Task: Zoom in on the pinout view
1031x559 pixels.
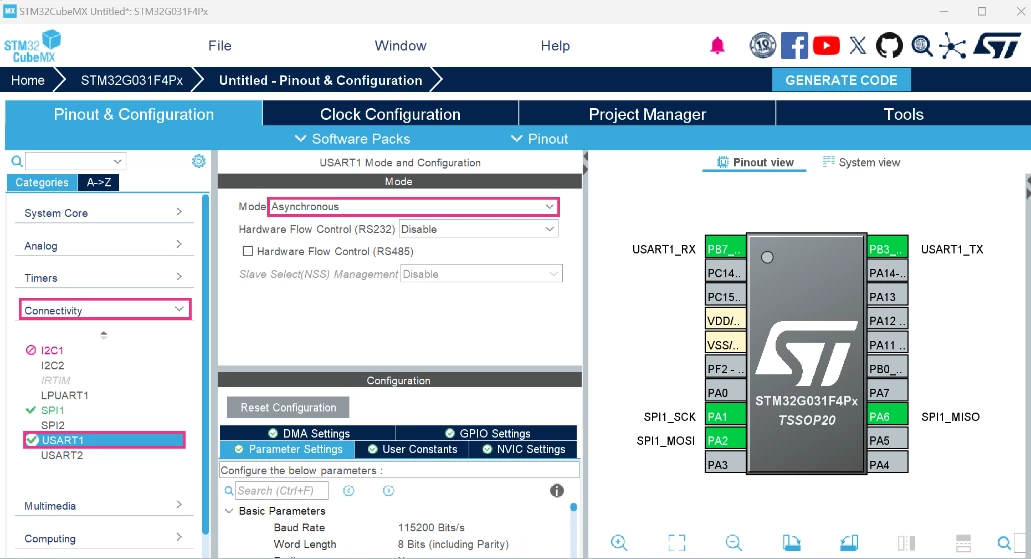Action: 619,543
